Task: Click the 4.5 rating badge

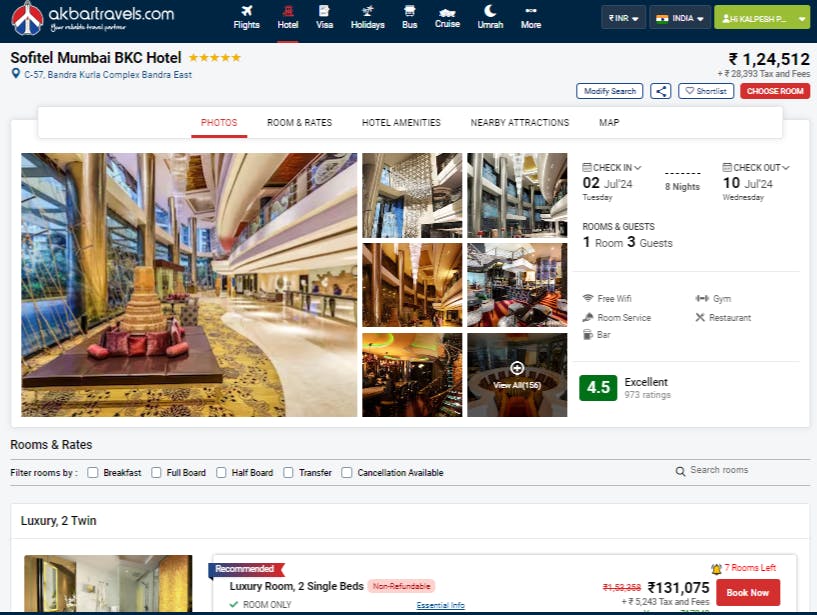Action: pyautogui.click(x=598, y=388)
